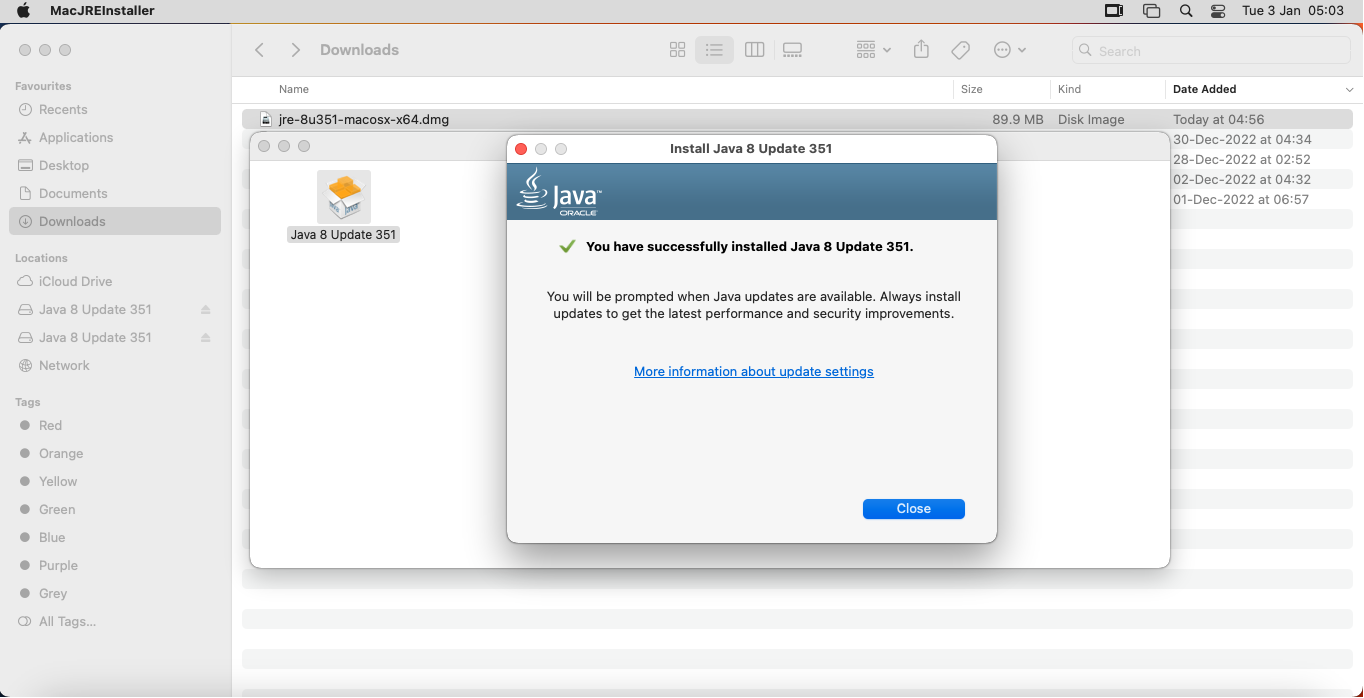Switch Finder to column view
1364x698 pixels.
[755, 50]
